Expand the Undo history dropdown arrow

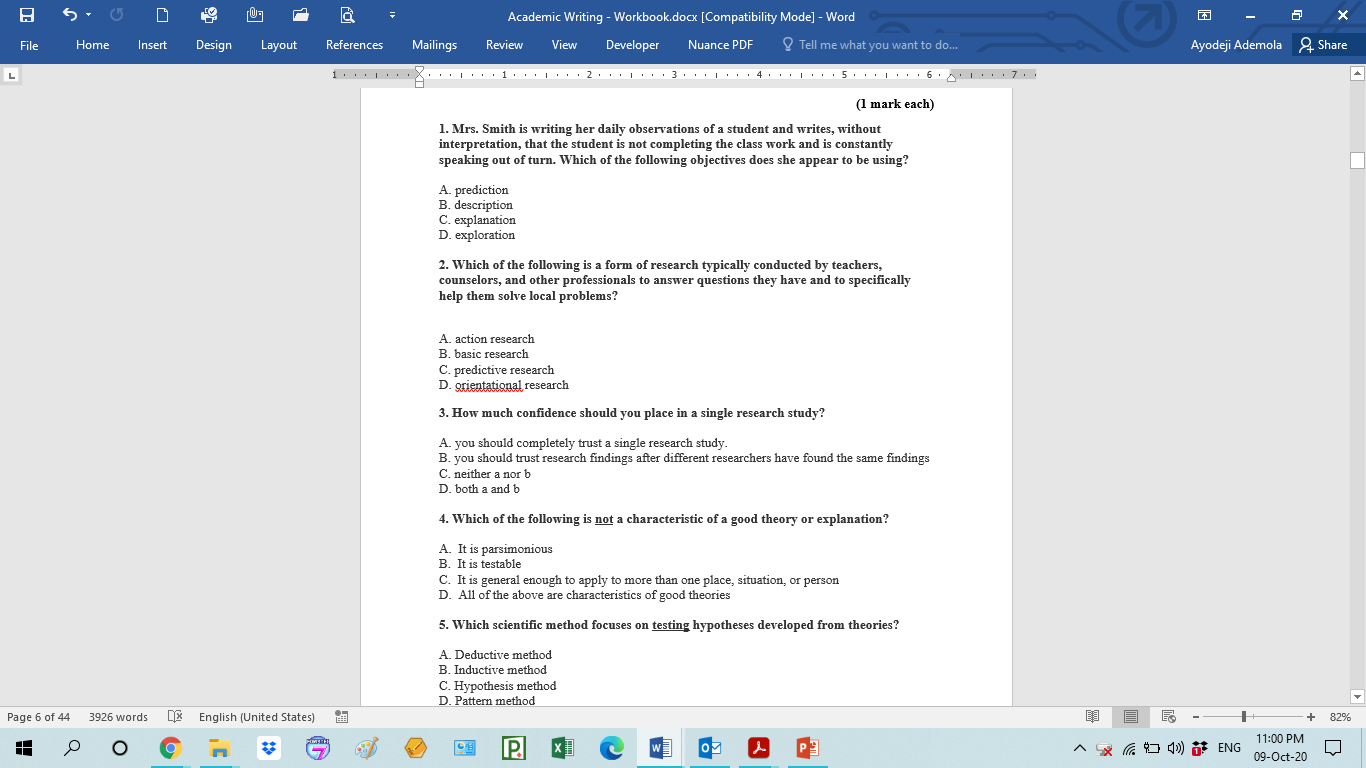tap(87, 16)
